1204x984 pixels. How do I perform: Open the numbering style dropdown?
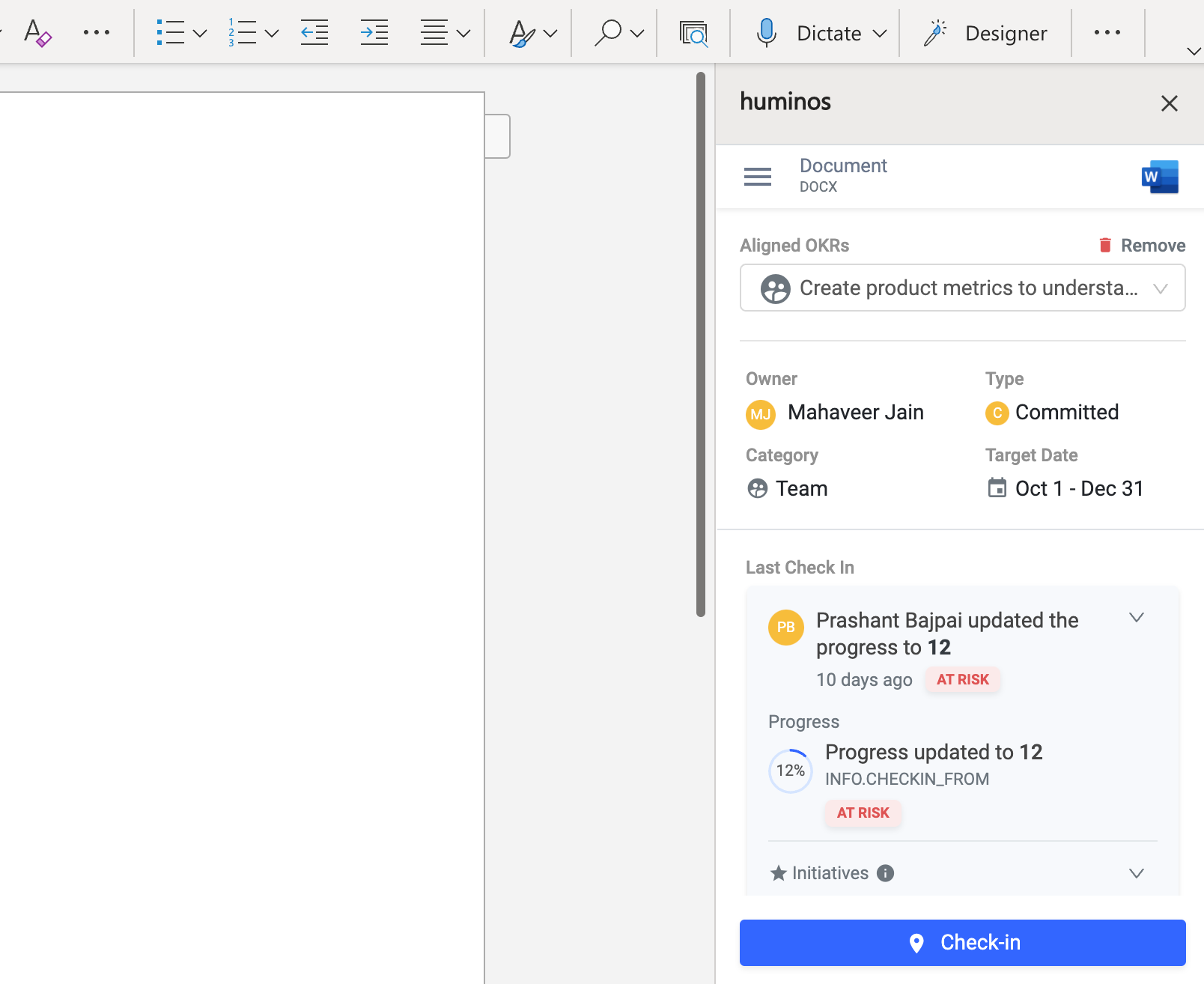point(272,34)
